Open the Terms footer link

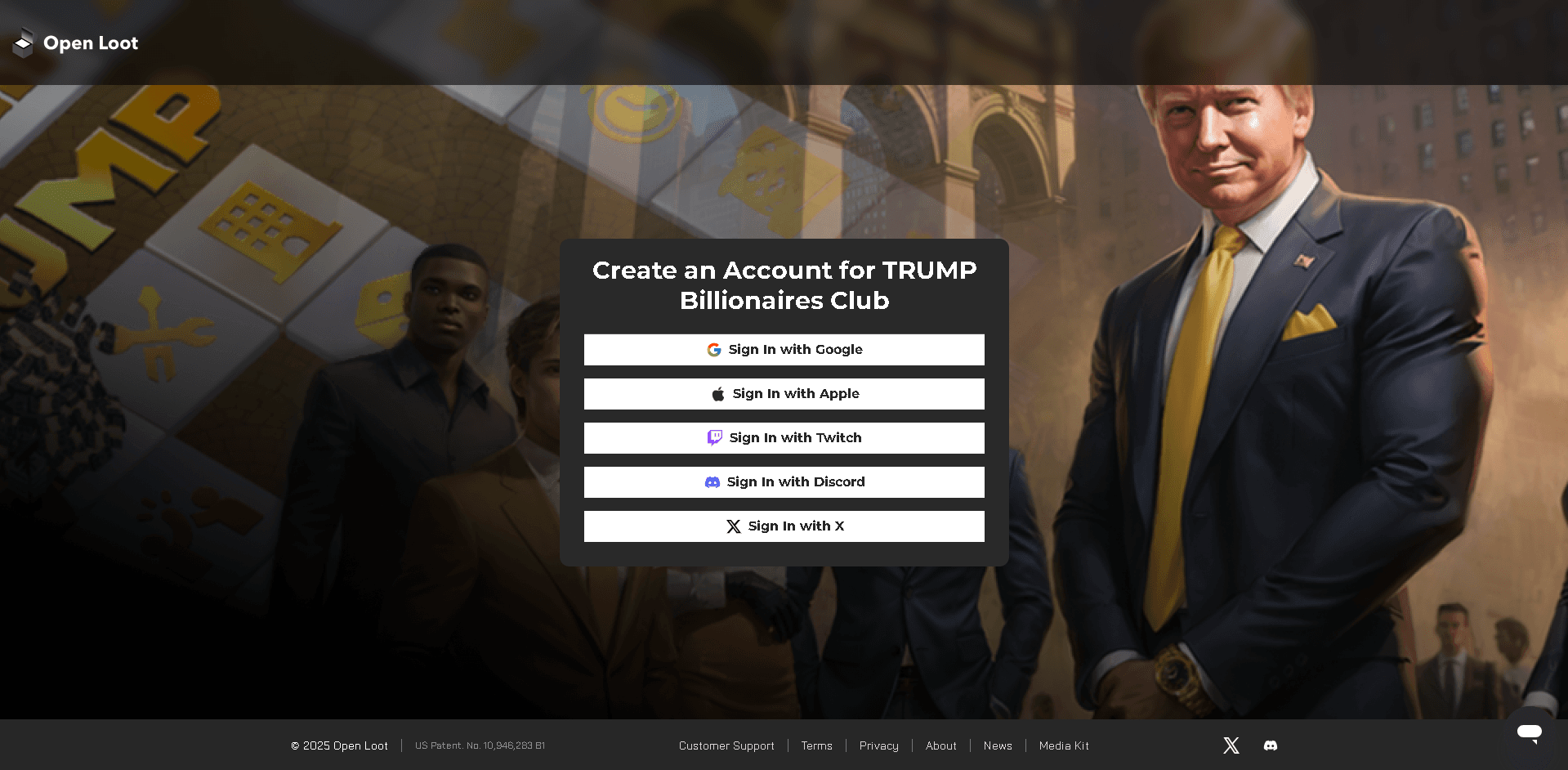[x=817, y=745]
